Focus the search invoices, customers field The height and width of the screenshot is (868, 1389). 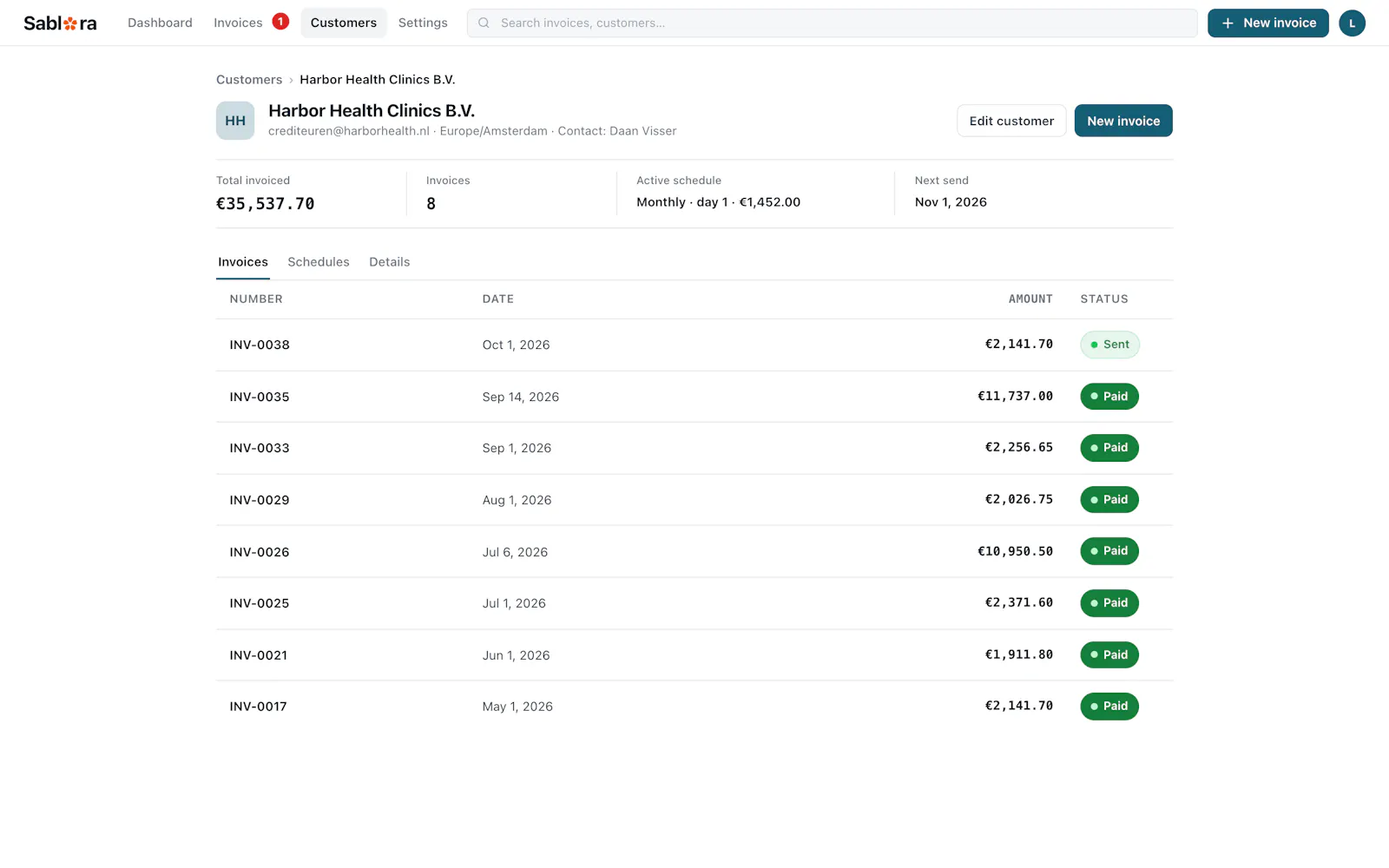click(832, 23)
